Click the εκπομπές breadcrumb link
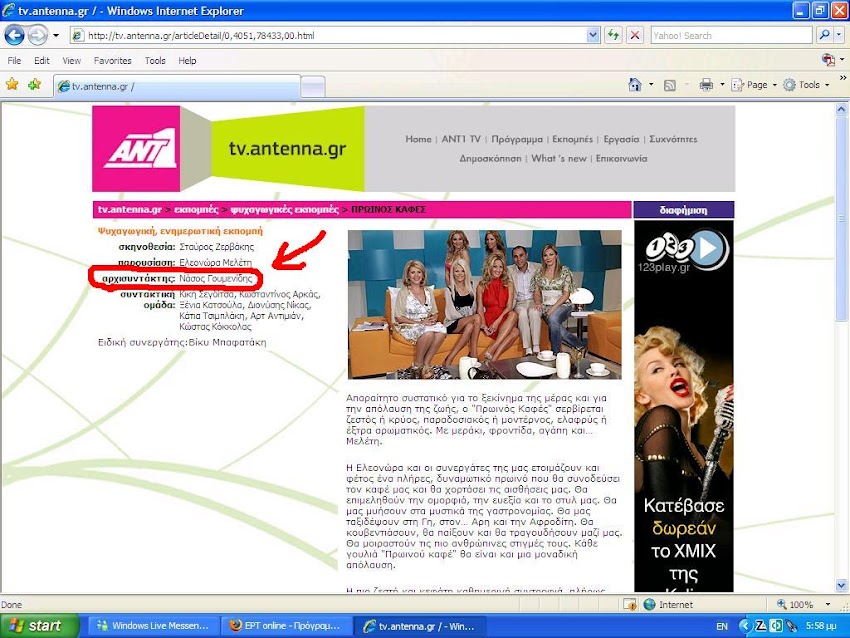This screenshot has width=850, height=638. pos(196,210)
